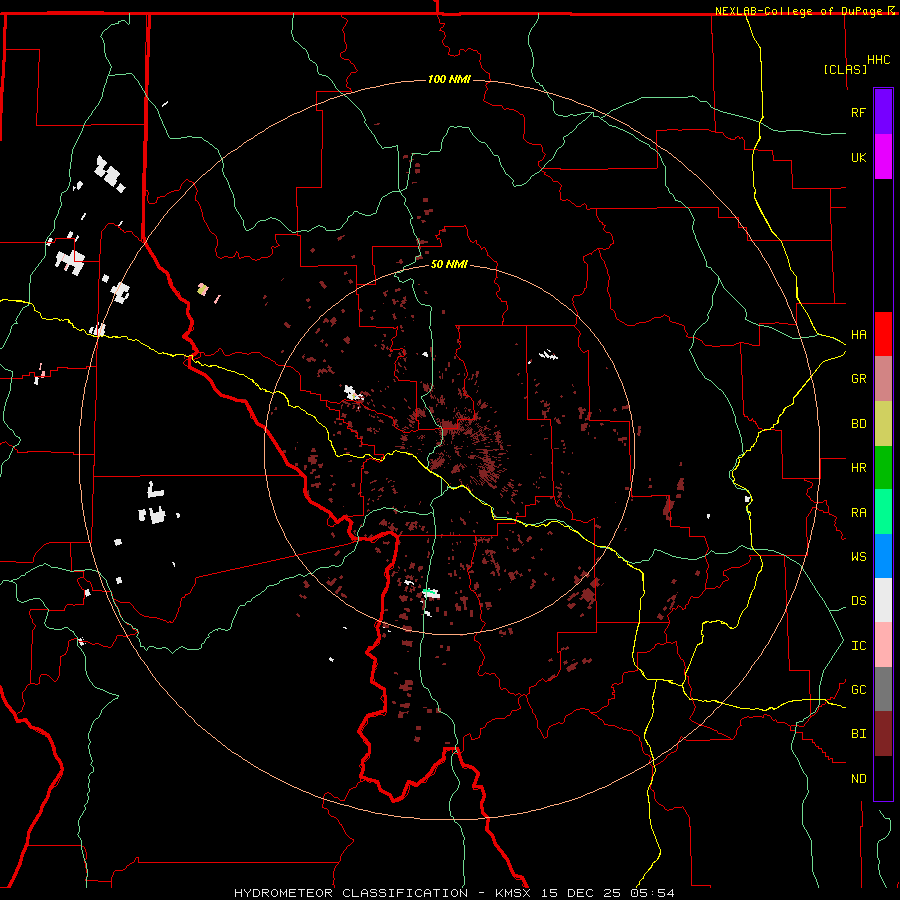The height and width of the screenshot is (900, 900).
Task: Click the [CLAS] legend header
Action: click(x=845, y=69)
